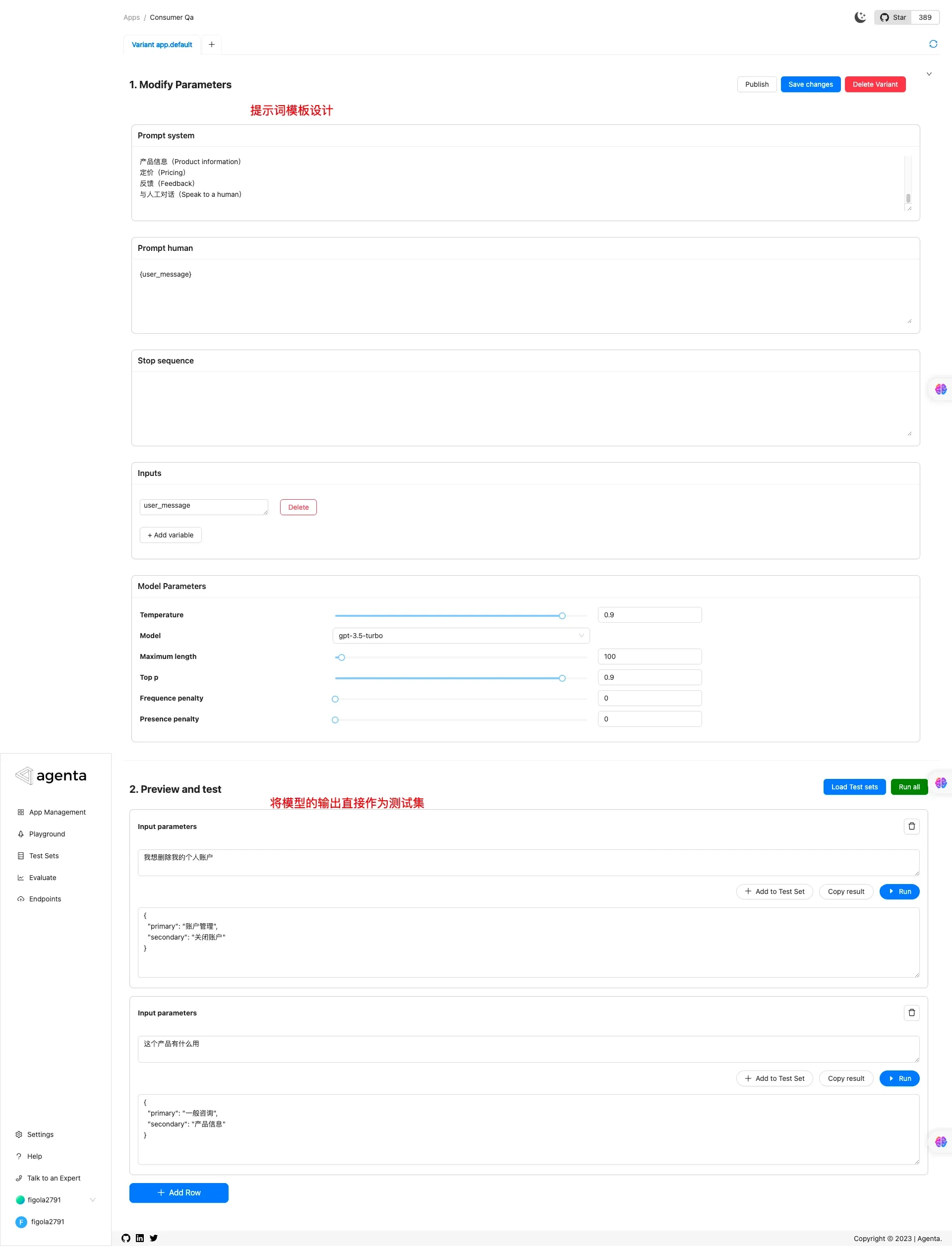Toggle dark mode moon icon
Screen dimensions: 952x1247
[860, 17]
